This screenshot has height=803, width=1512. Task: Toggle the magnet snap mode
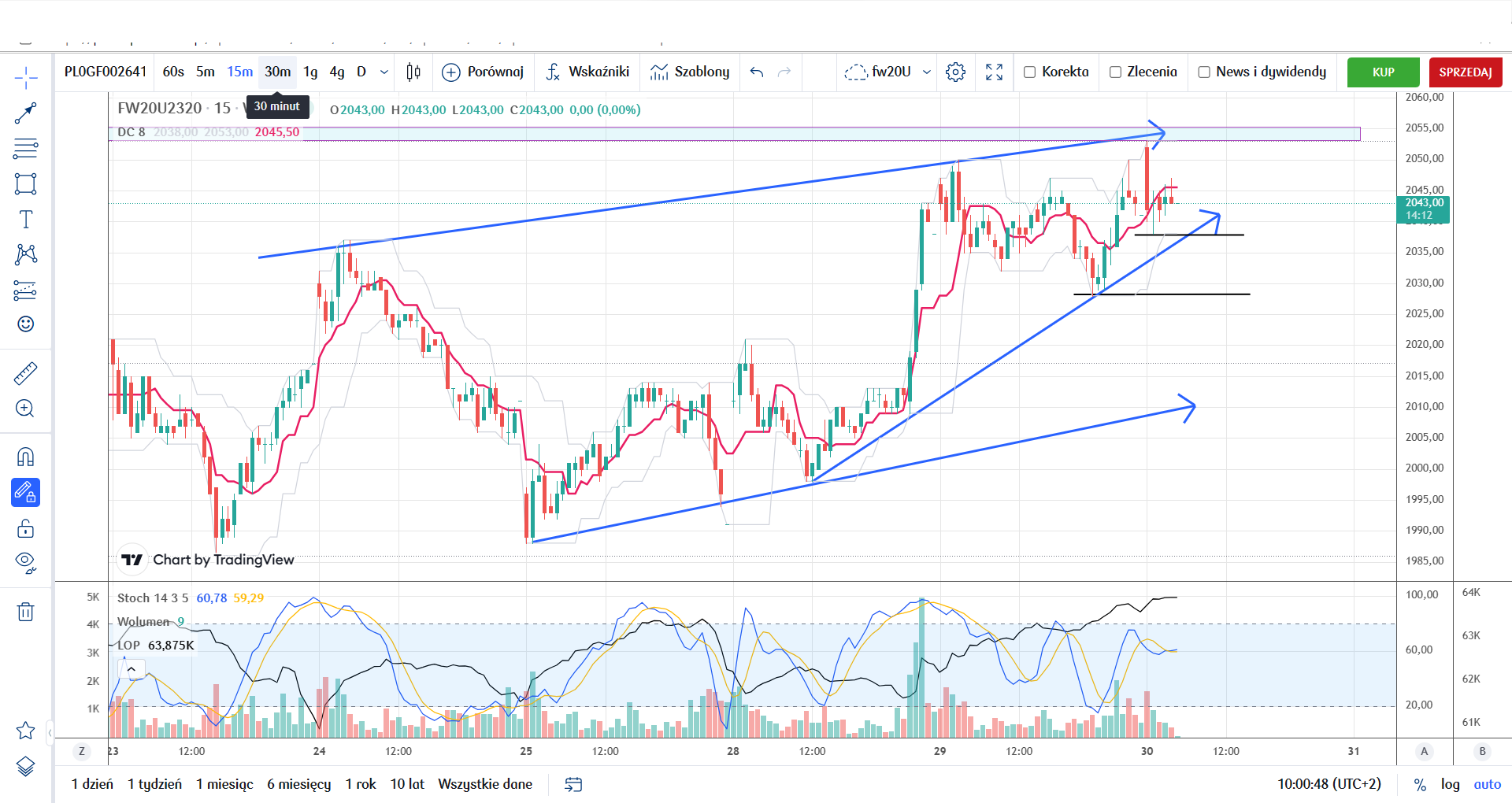pos(25,457)
